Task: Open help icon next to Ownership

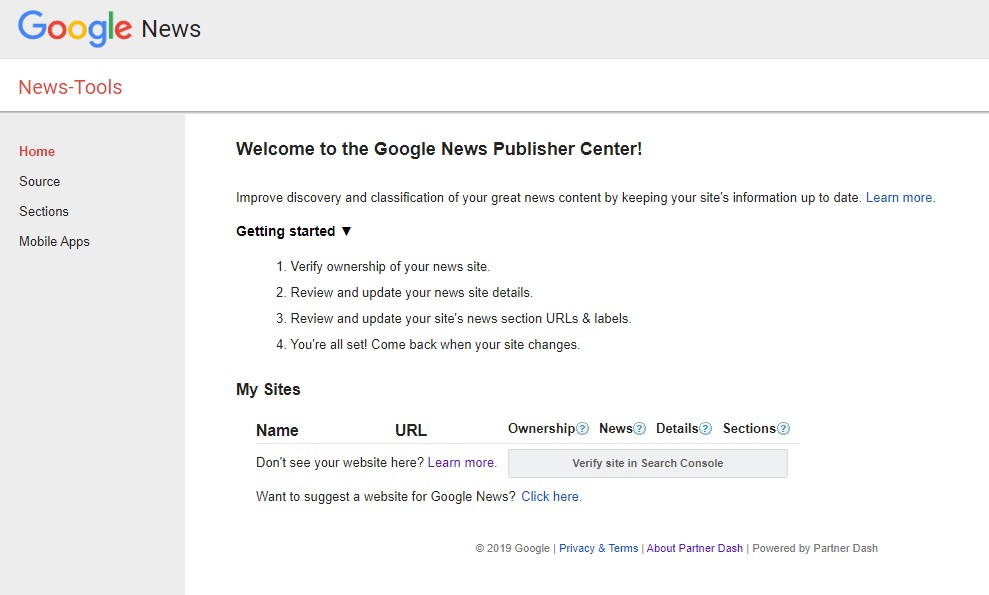Action: (x=583, y=429)
